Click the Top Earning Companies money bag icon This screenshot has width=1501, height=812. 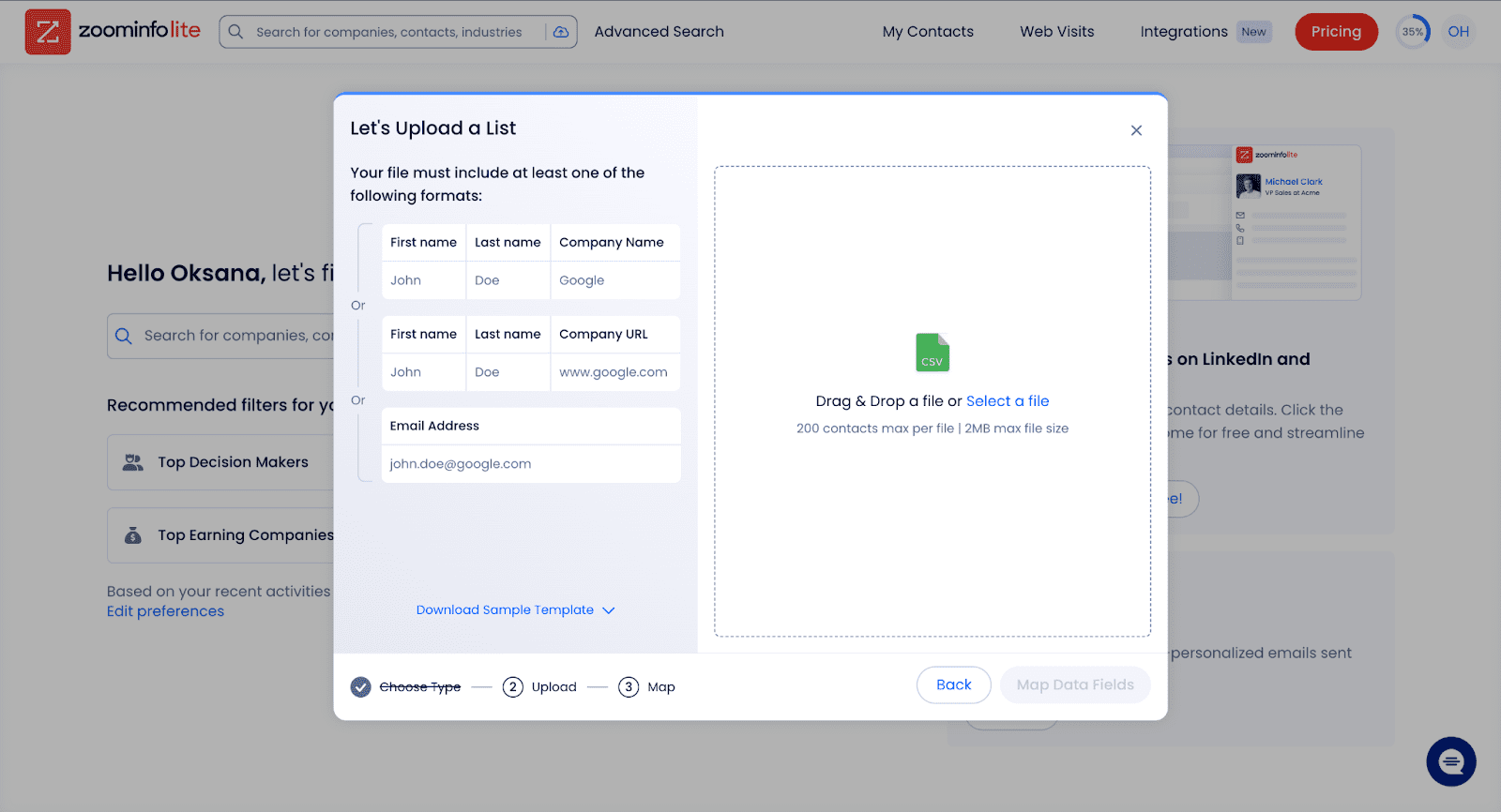[x=133, y=535]
